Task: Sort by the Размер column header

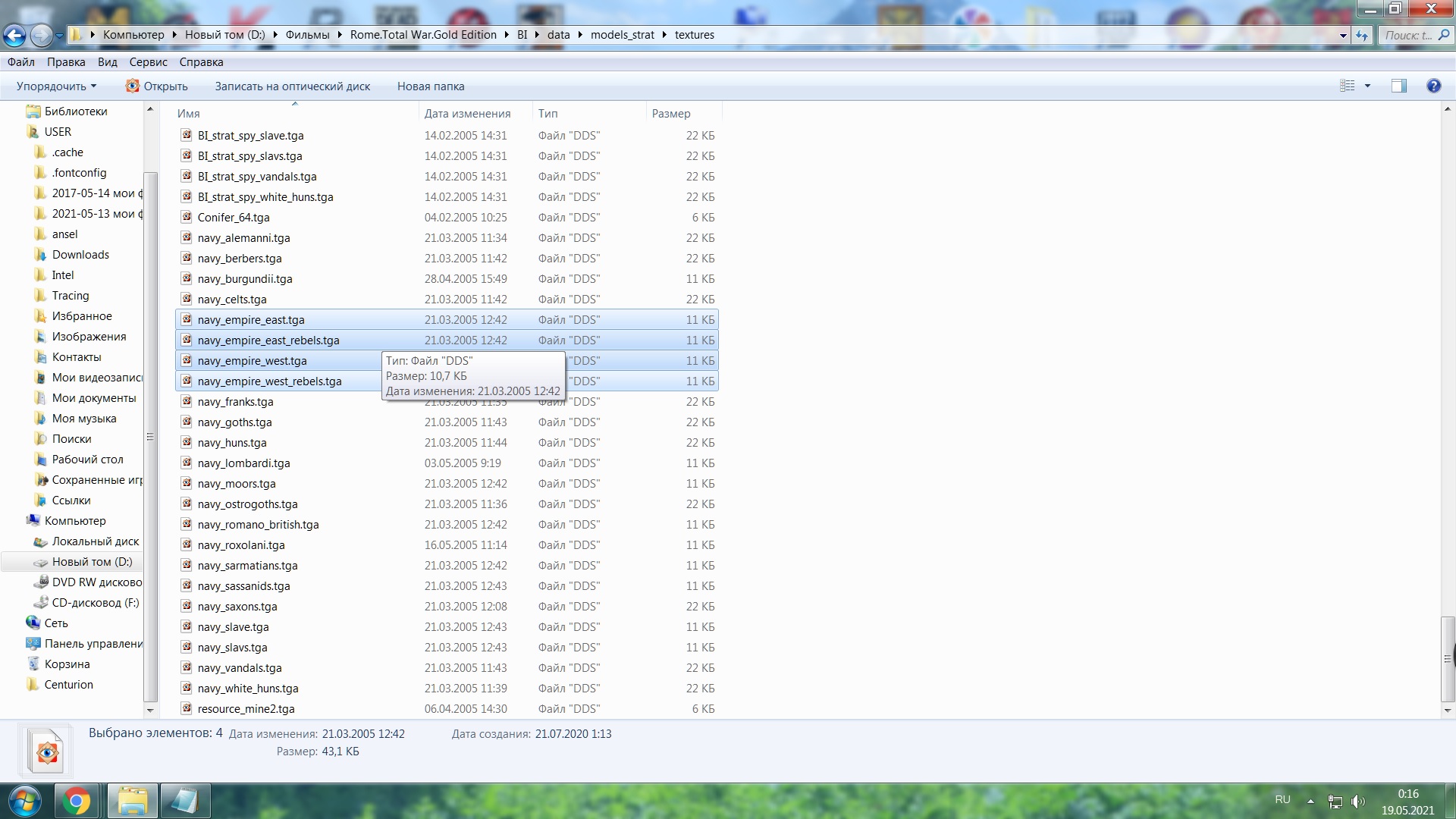Action: (671, 114)
